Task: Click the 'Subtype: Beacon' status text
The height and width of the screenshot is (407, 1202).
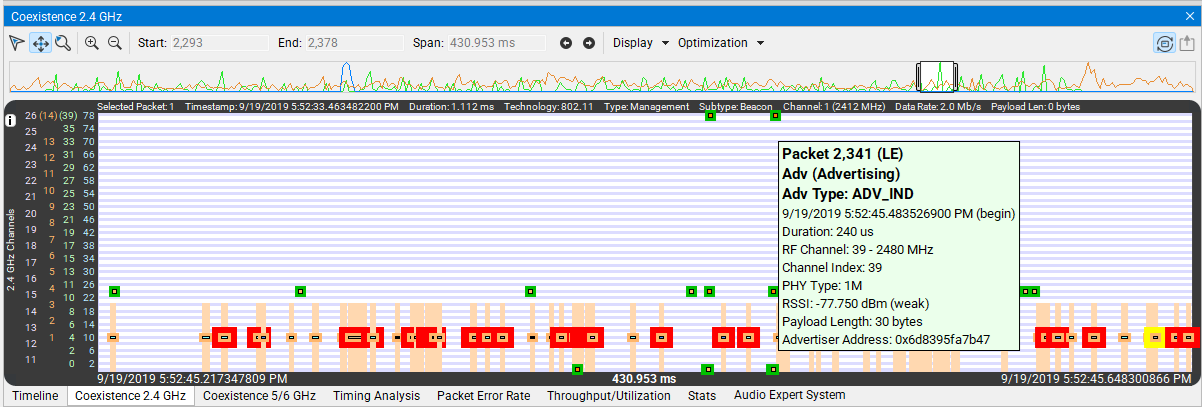Action: click(x=737, y=106)
